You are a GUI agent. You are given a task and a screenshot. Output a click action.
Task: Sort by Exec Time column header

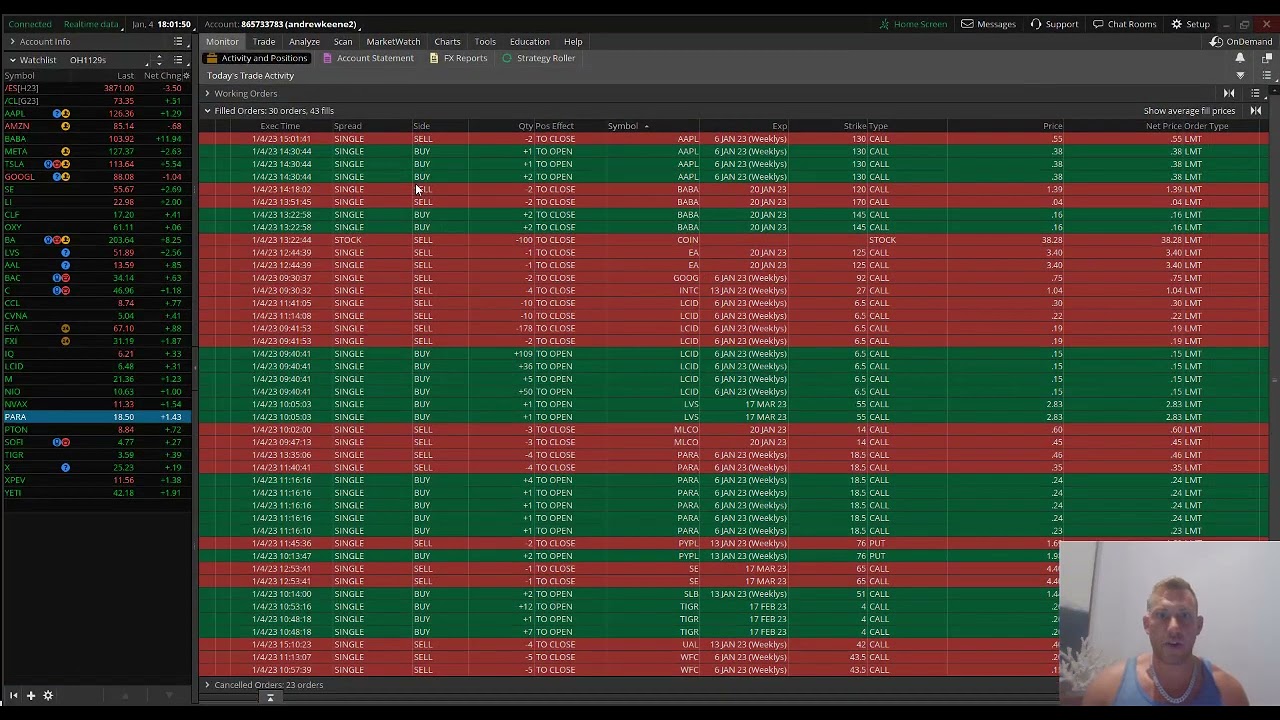[280, 126]
